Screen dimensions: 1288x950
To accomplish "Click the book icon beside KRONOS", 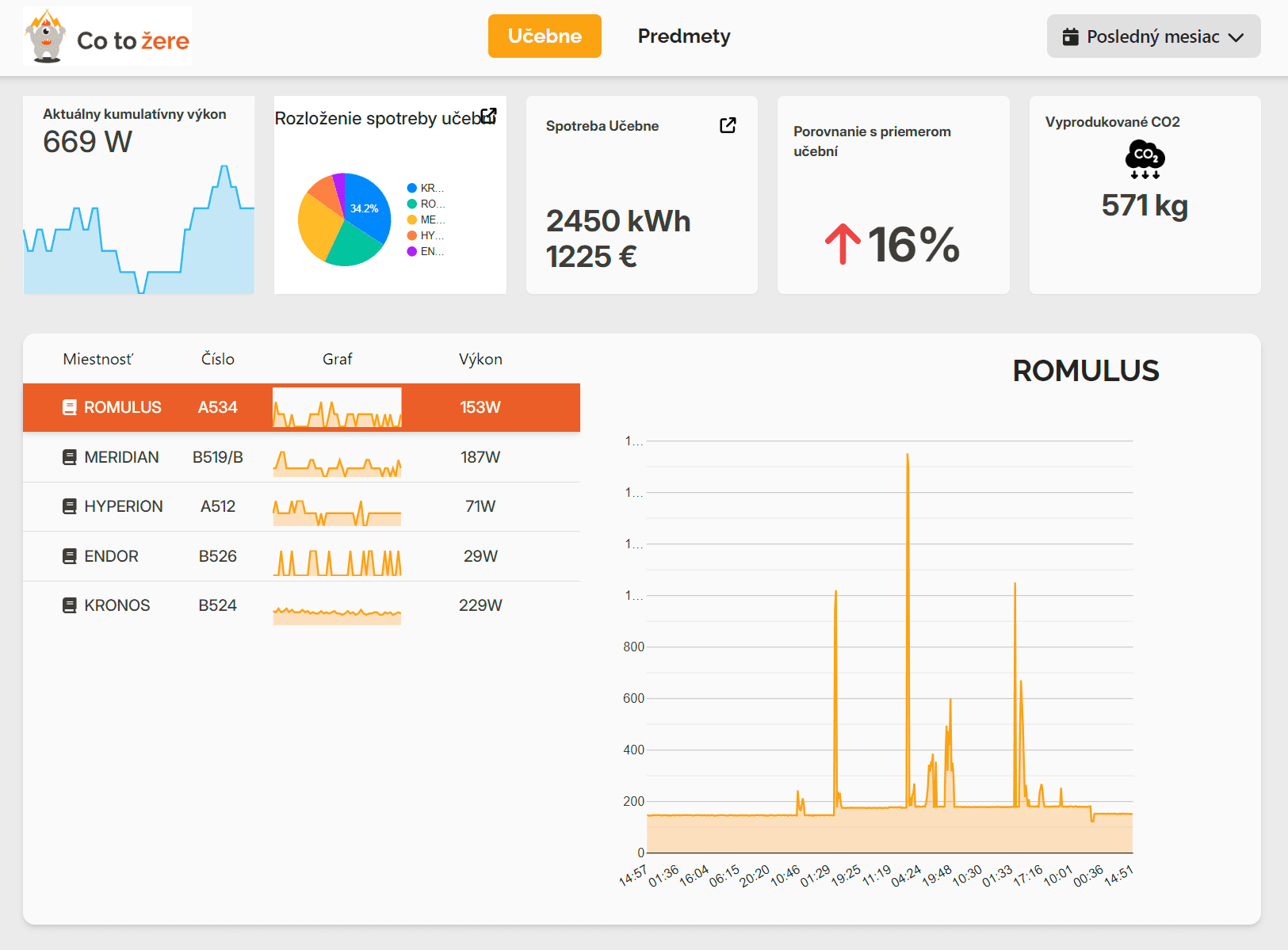I will (x=70, y=605).
